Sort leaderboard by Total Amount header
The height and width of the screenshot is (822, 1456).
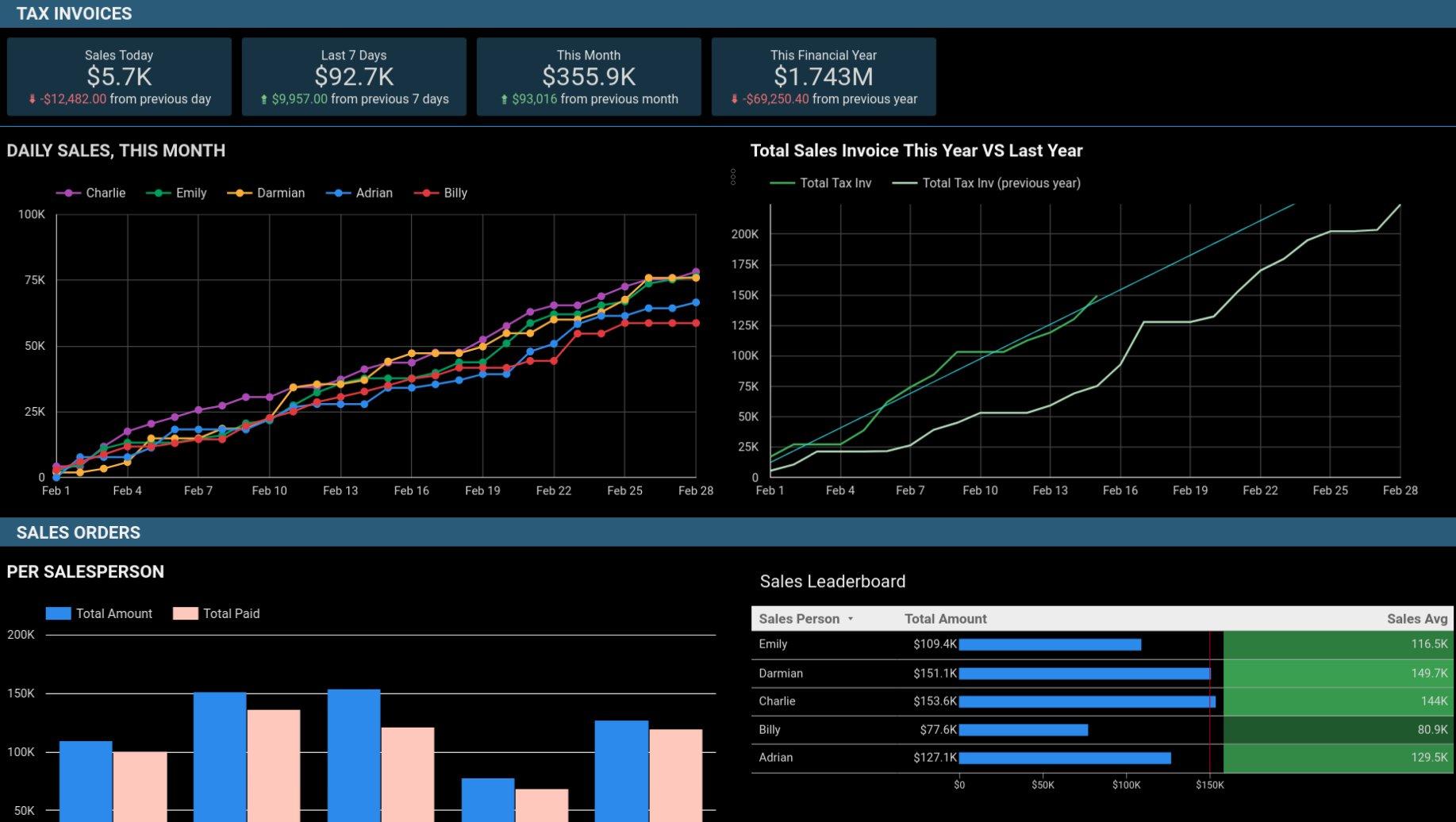(x=946, y=619)
